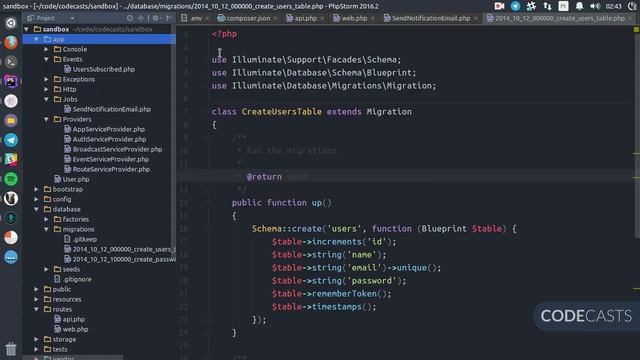Hide the Project tool window

[x=169, y=18]
